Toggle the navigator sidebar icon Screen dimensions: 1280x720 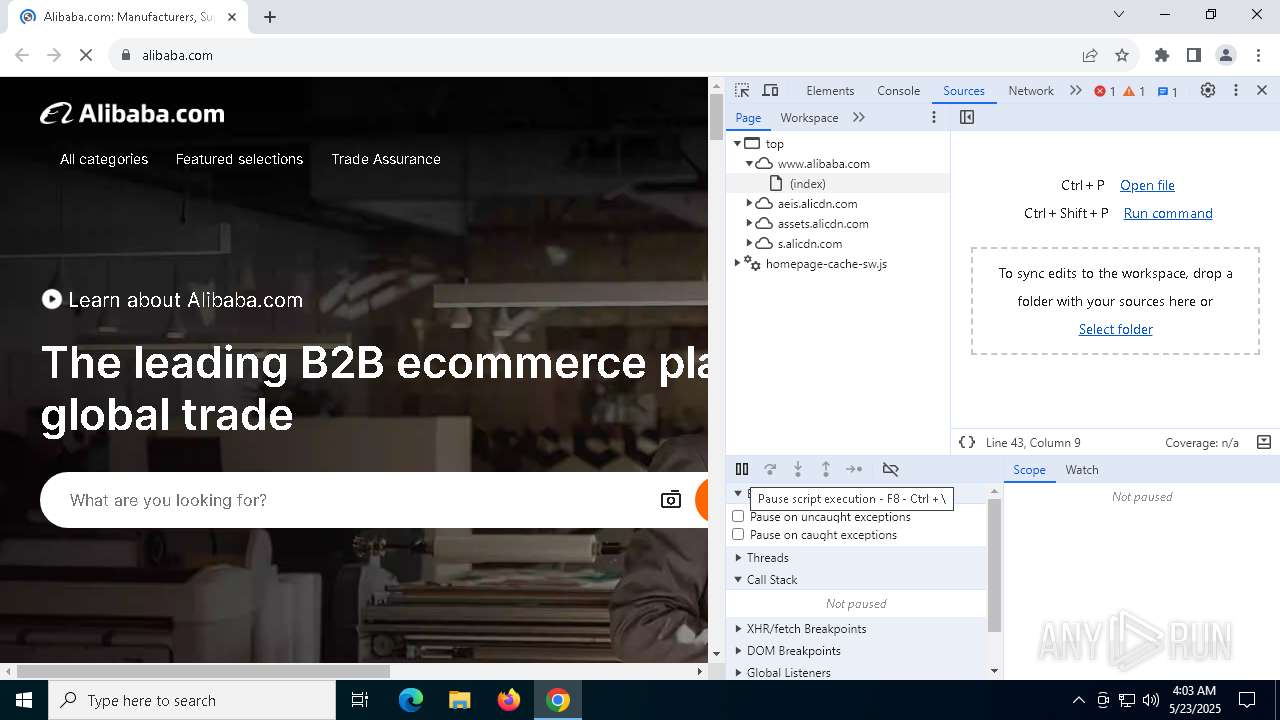tap(966, 117)
